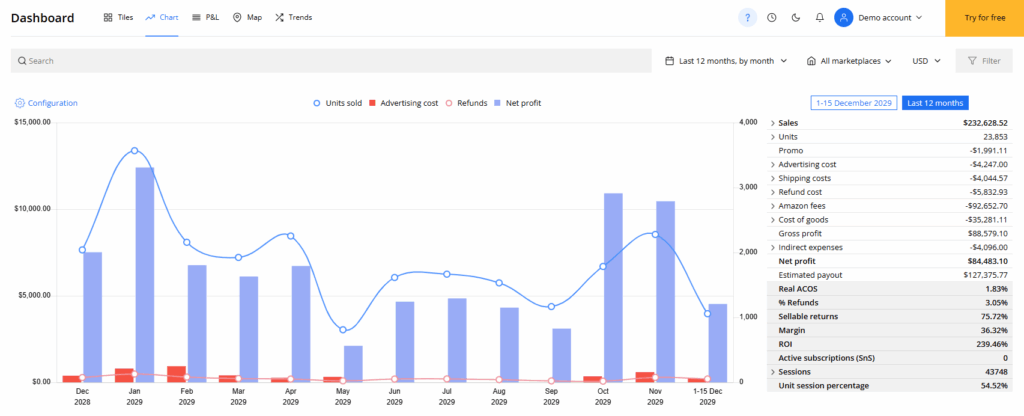Open the clock history icon

772,17
